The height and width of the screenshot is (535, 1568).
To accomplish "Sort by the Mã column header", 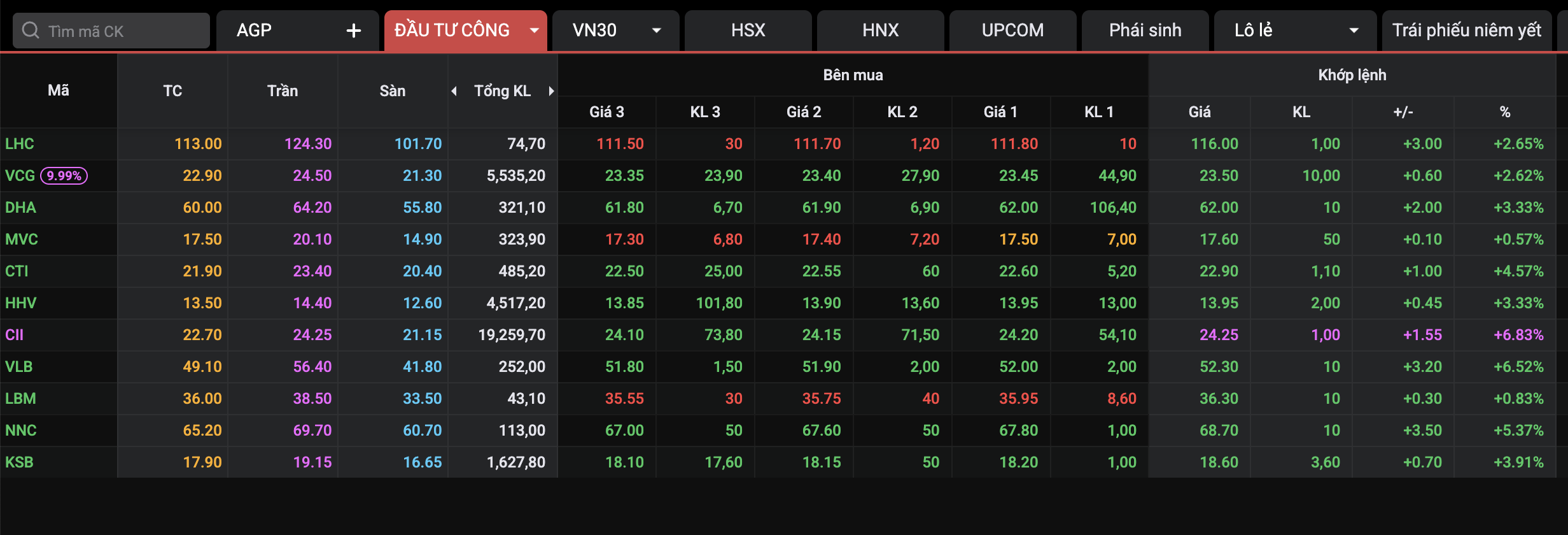I will [59, 90].
